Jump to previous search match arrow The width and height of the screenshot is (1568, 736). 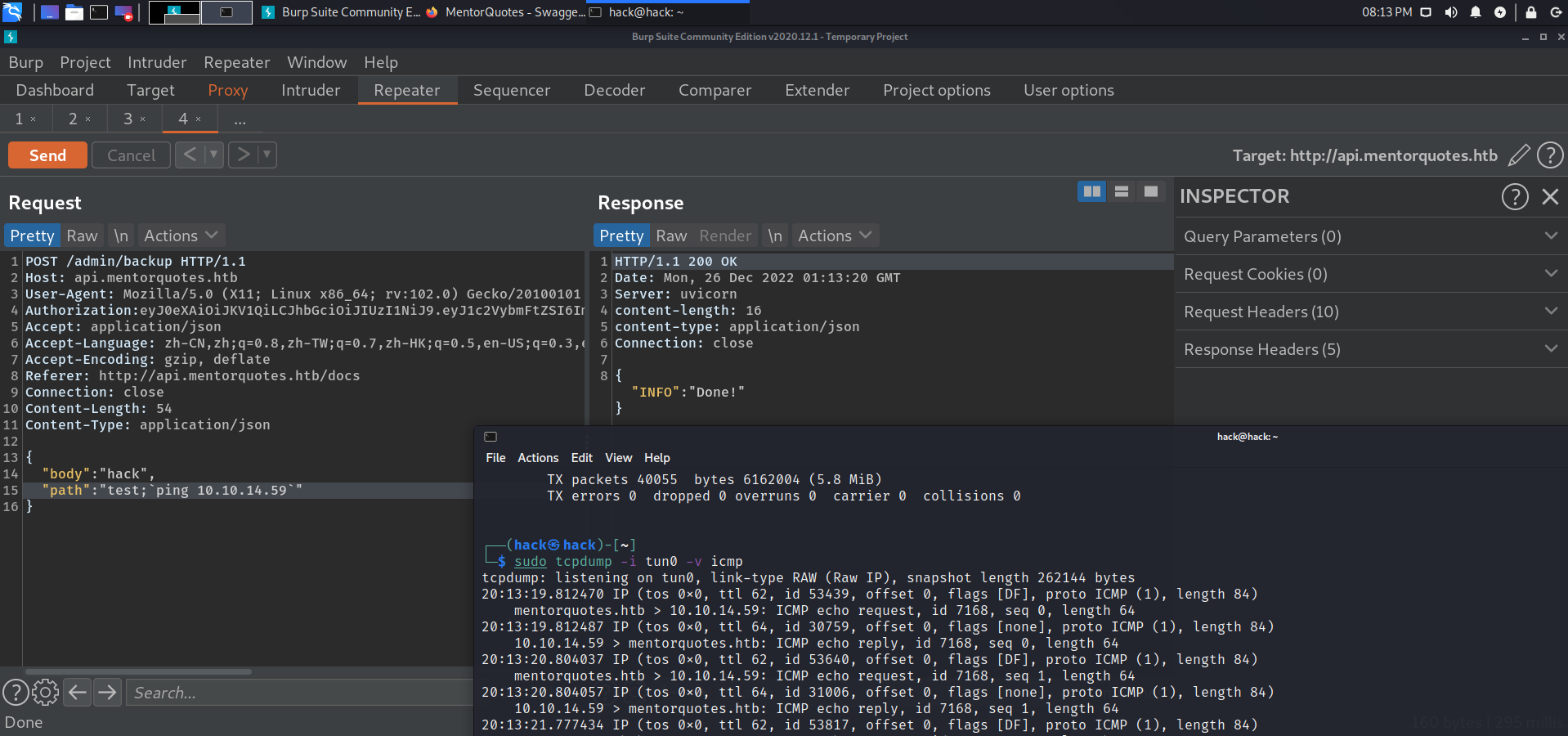coord(78,693)
